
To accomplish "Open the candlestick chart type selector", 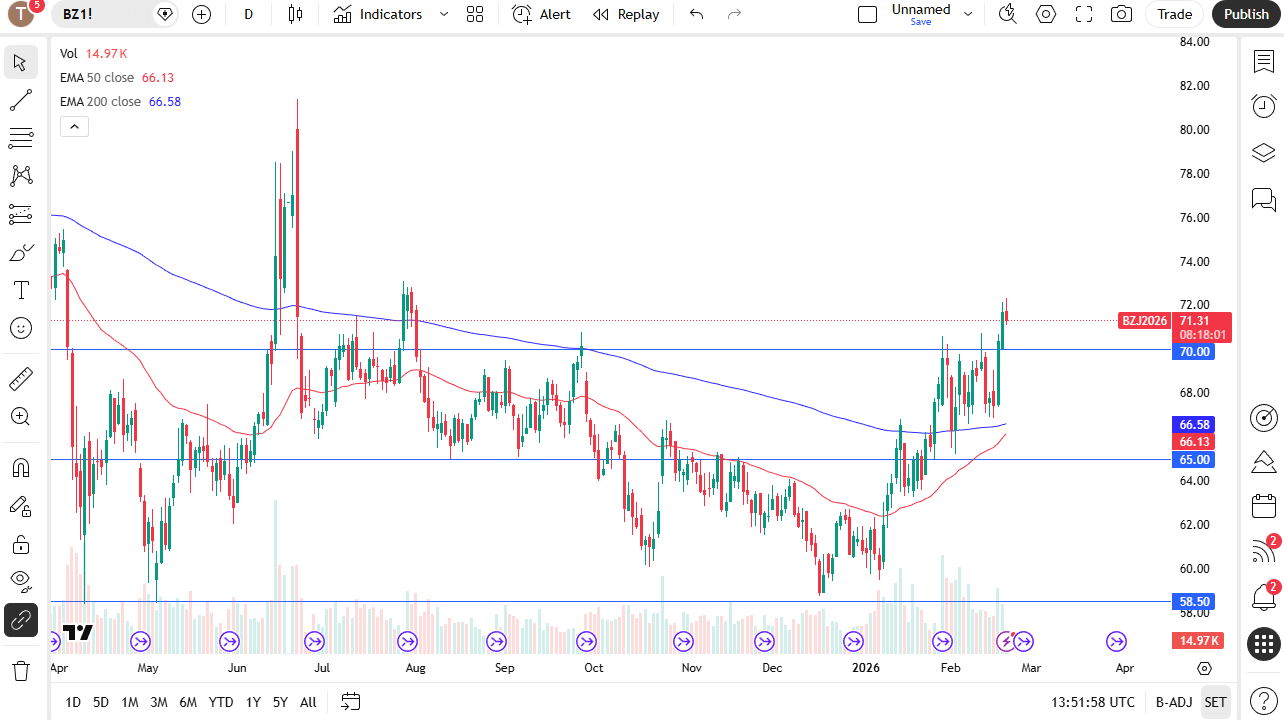I will tap(295, 14).
